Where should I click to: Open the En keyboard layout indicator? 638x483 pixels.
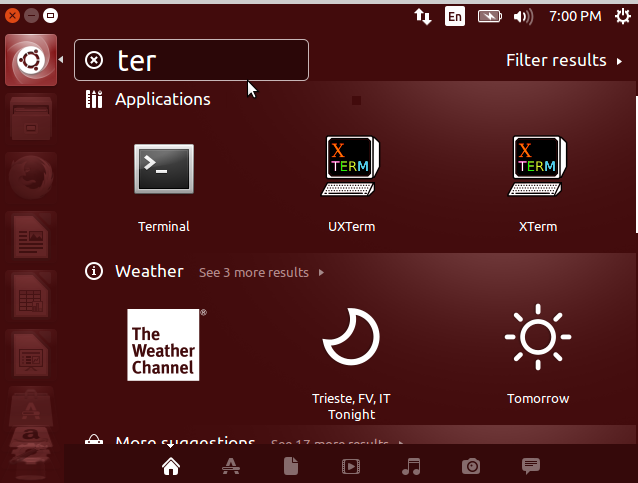(x=455, y=17)
